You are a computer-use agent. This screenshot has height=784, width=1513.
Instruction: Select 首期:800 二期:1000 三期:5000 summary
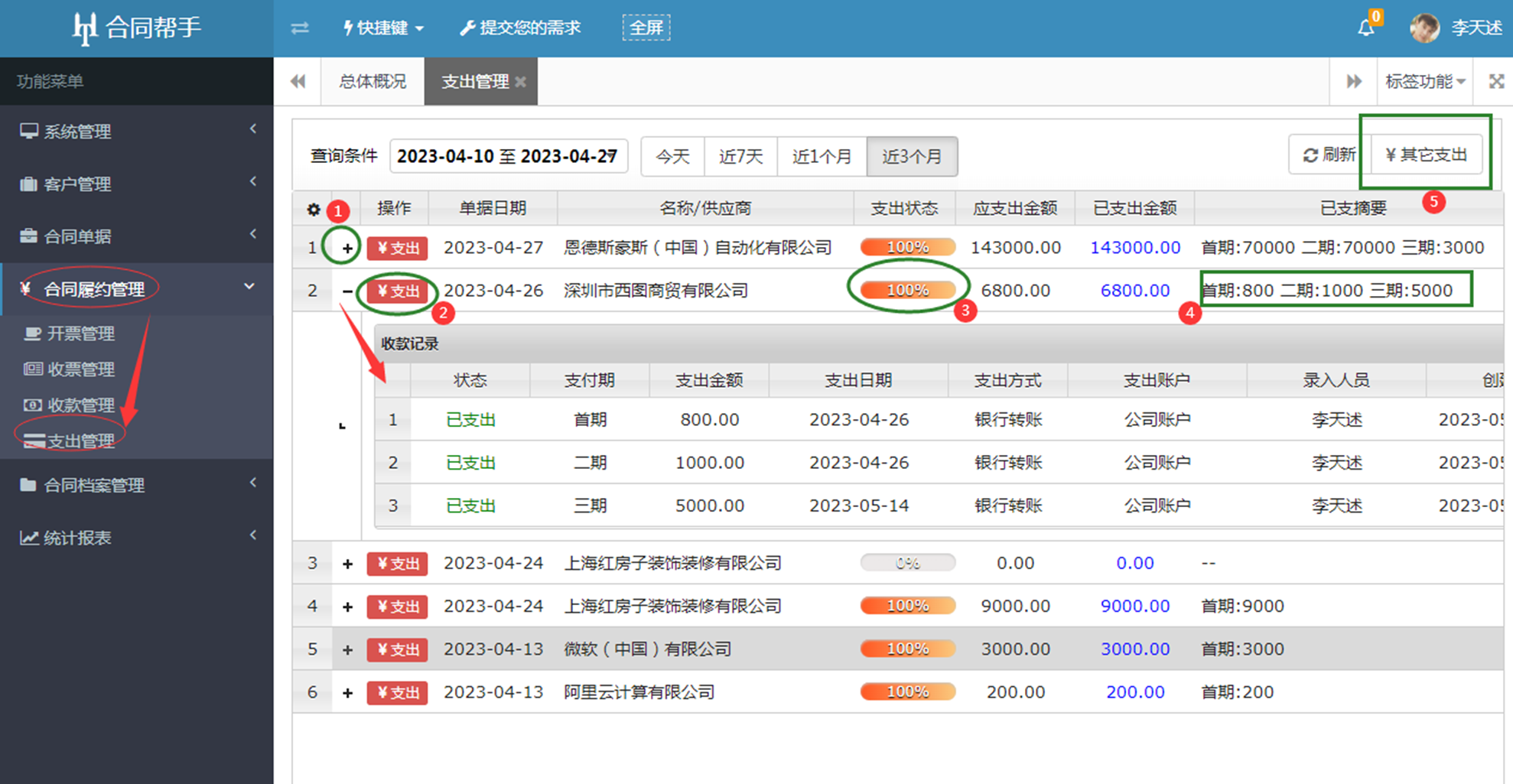pos(1327,291)
